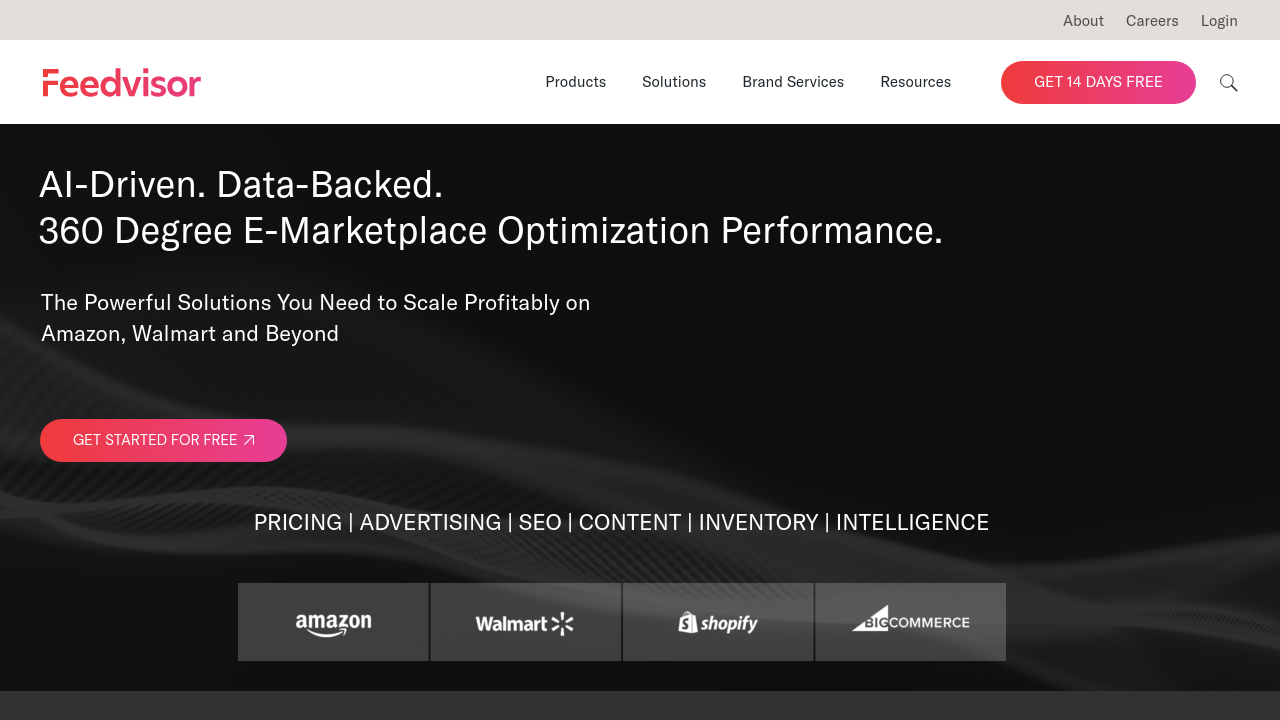Click the ADVERTISING word in banner
The width and height of the screenshot is (1280, 720).
coord(430,523)
